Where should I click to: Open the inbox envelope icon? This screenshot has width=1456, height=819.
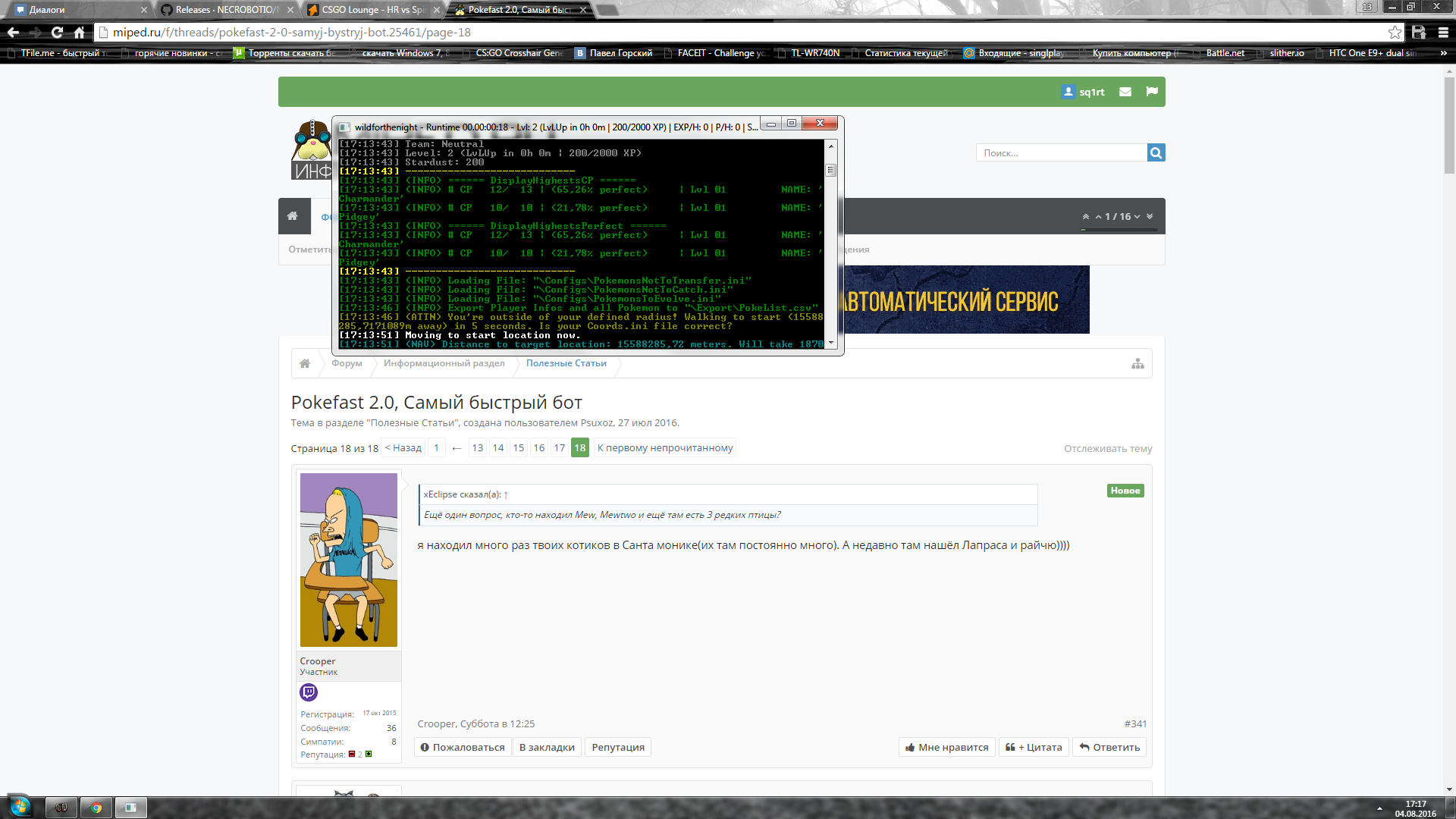pos(1125,92)
